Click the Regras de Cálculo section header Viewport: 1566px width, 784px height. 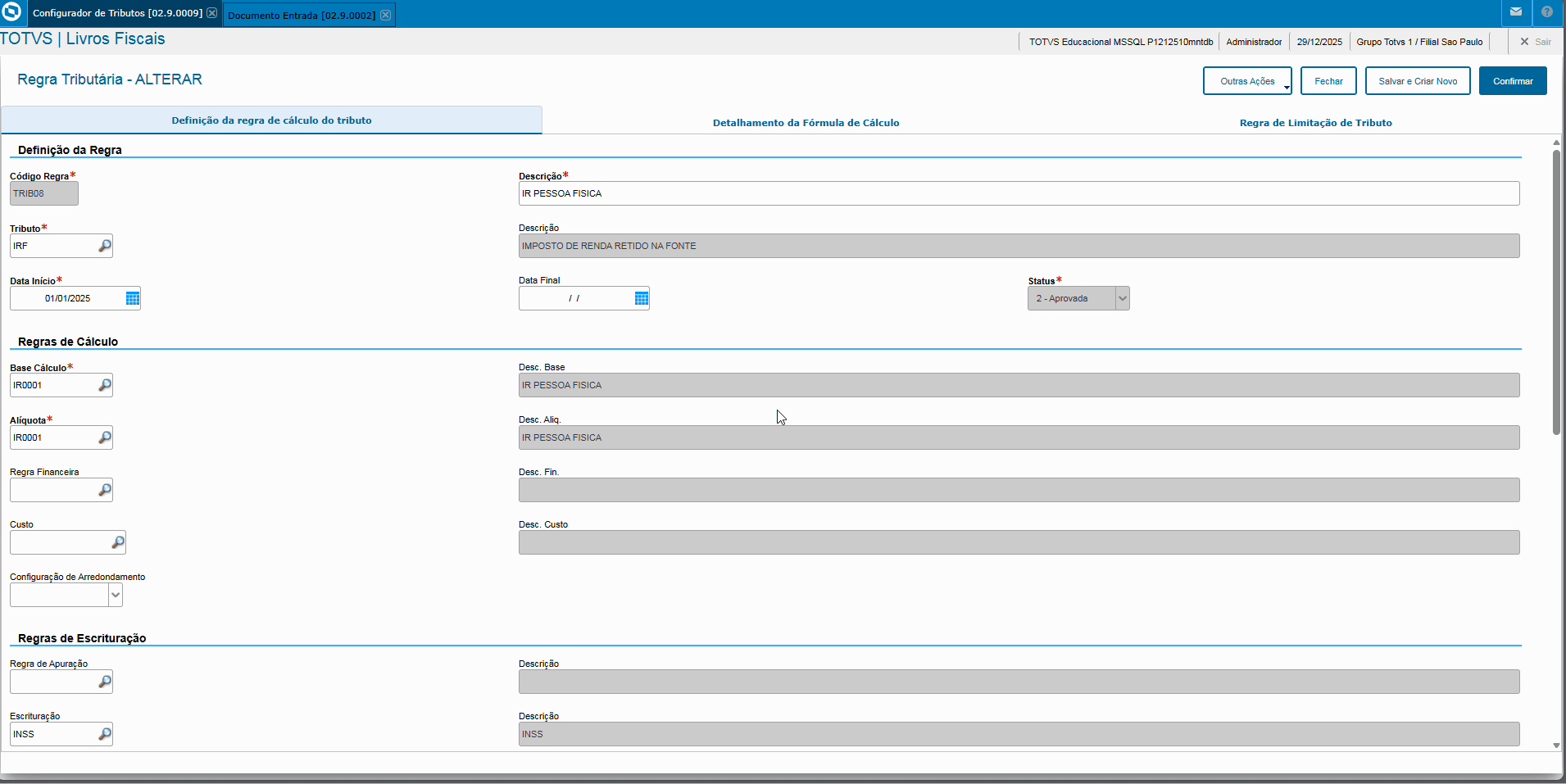(x=68, y=342)
